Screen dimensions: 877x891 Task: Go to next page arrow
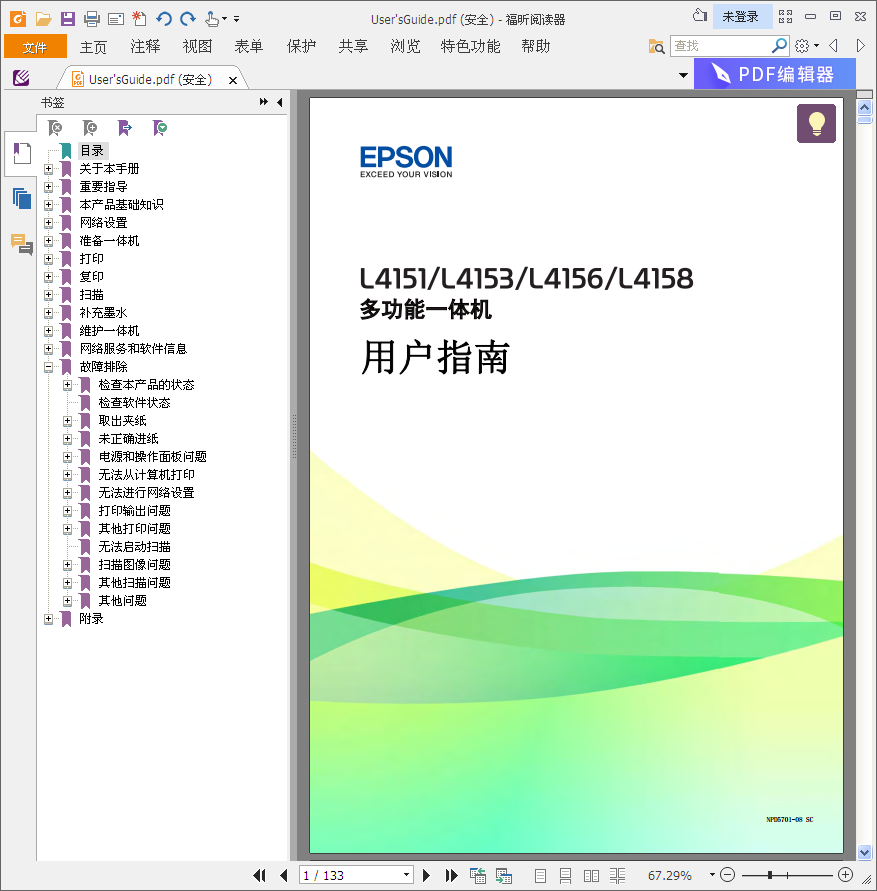point(426,875)
